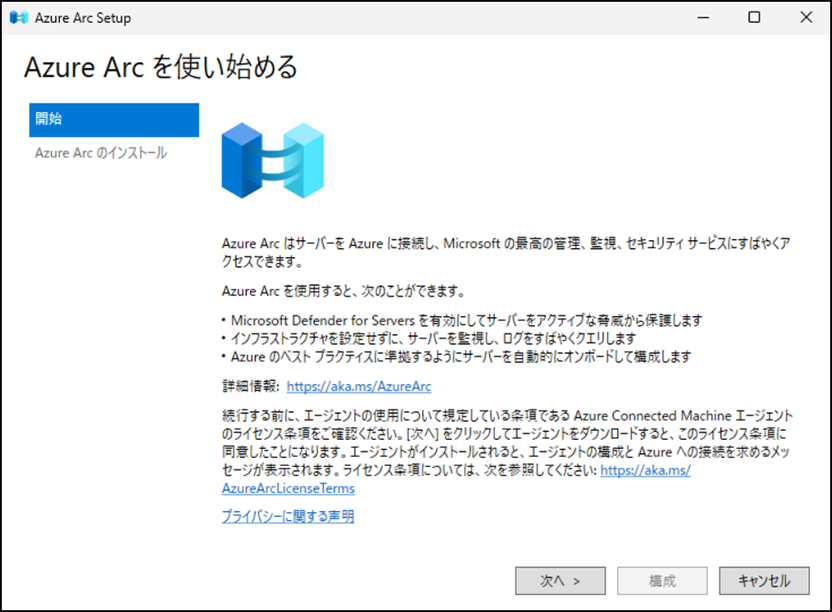Maximize the Azure Arc Setup window
The width and height of the screenshot is (832, 612).
pyautogui.click(x=754, y=18)
